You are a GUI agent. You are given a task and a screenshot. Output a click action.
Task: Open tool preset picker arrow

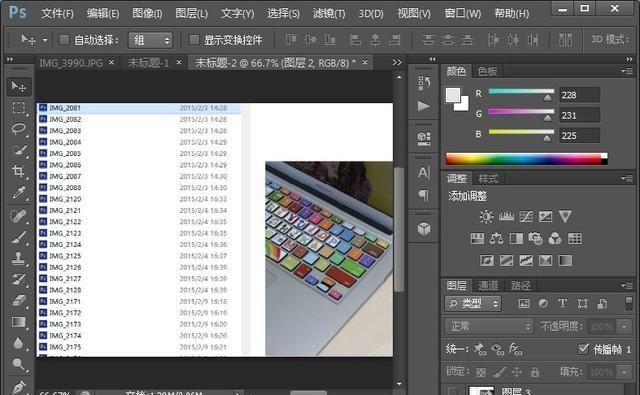(45, 40)
